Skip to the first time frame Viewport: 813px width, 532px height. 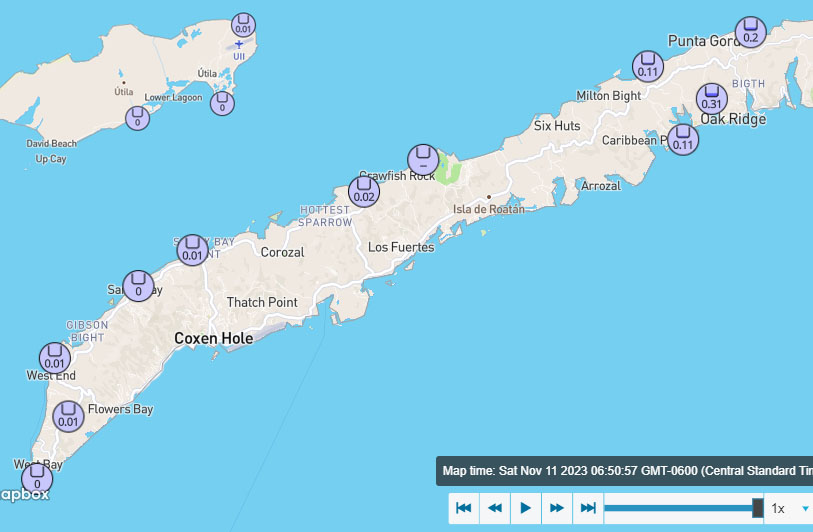pyautogui.click(x=463, y=508)
